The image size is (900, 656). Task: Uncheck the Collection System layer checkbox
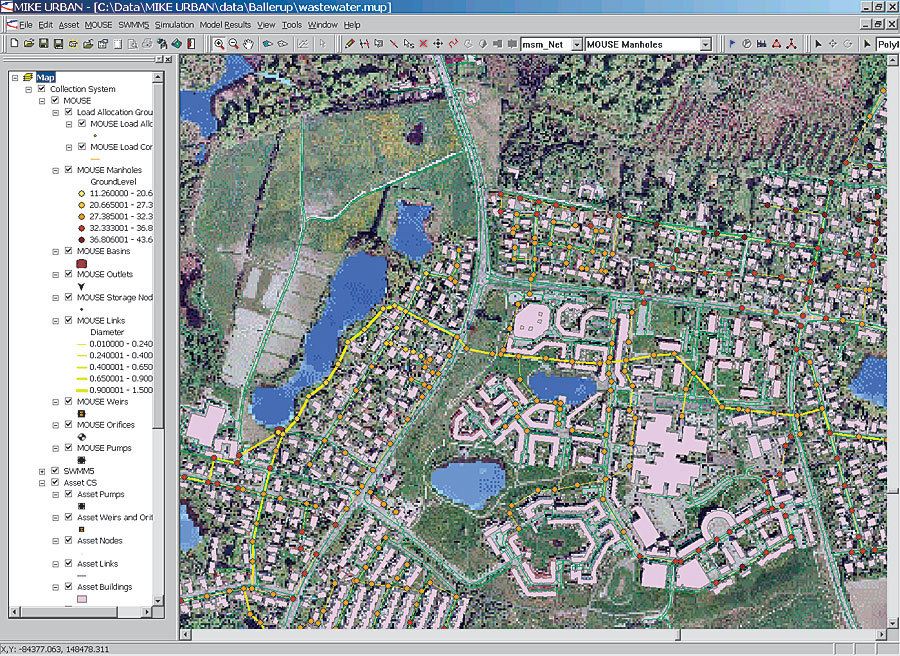pyautogui.click(x=41, y=89)
